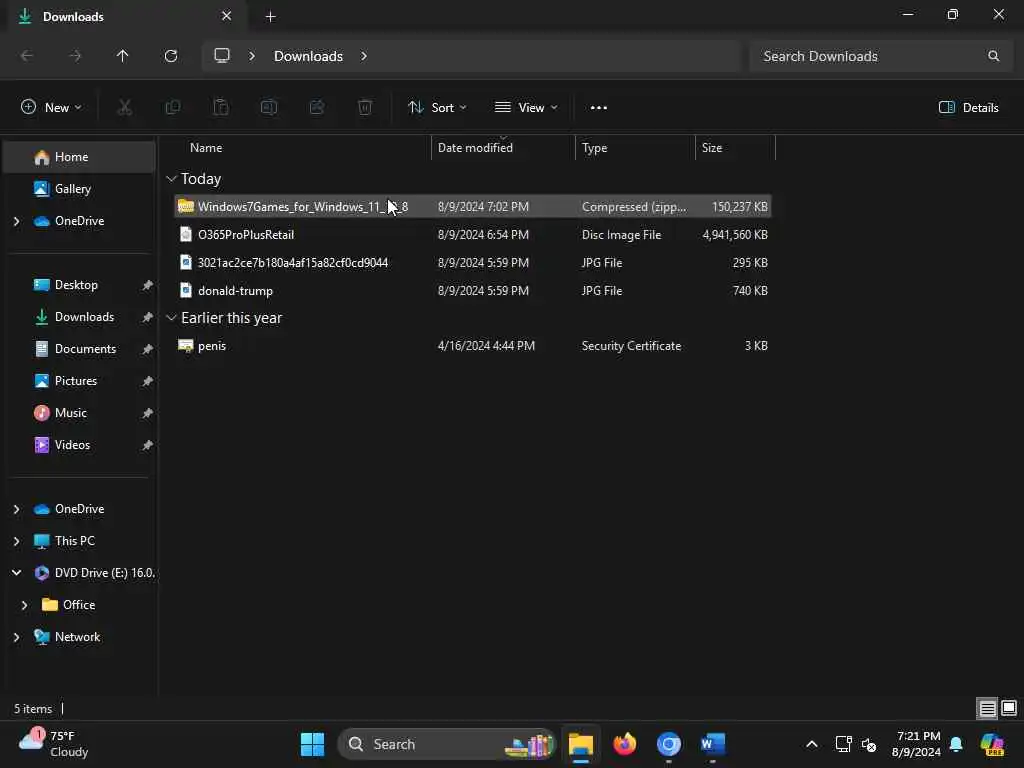This screenshot has width=1024, height=768.
Task: Click the Cut scissors icon
Action: pyautogui.click(x=125, y=107)
